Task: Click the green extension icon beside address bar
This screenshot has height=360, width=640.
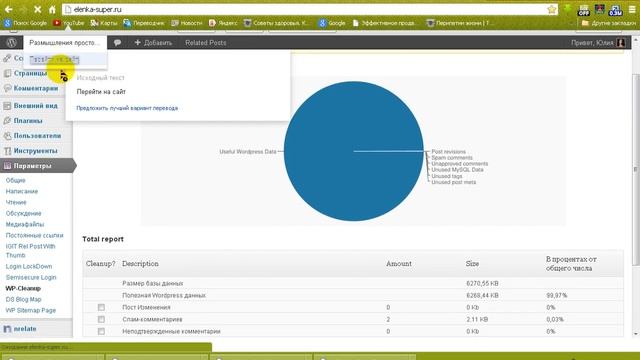Action: point(567,9)
